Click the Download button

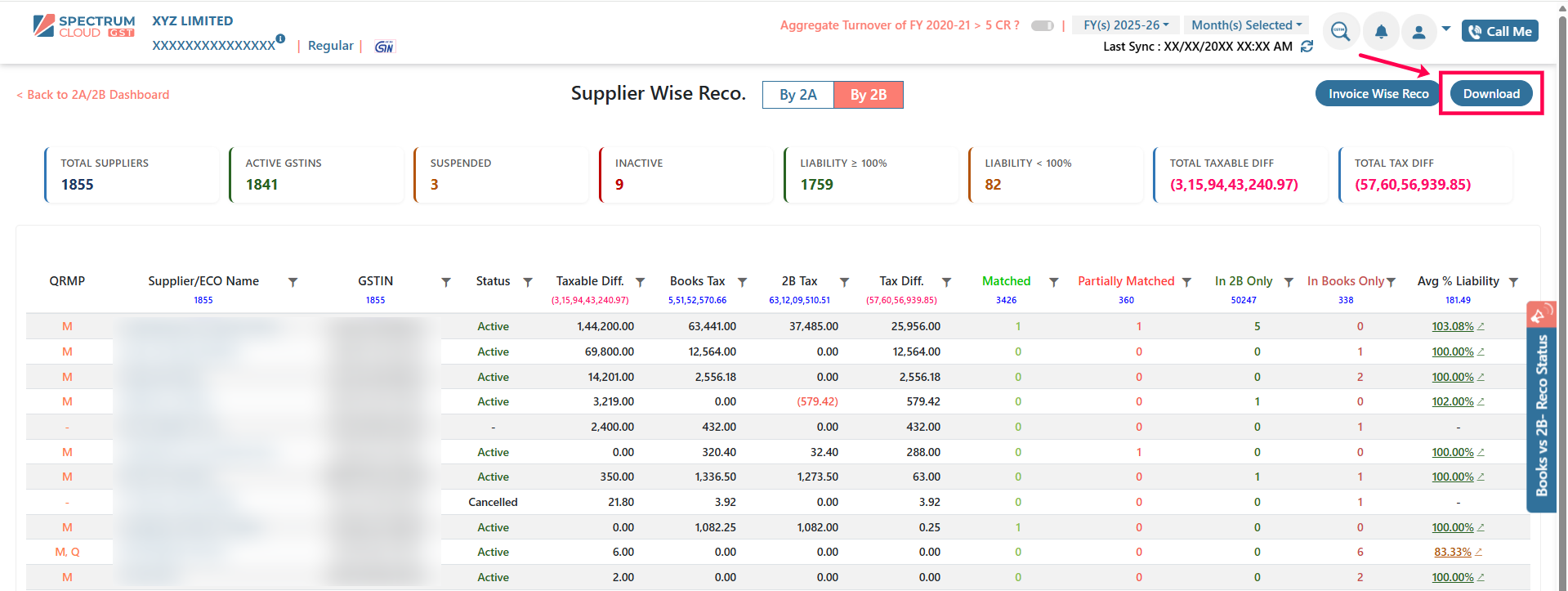pos(1491,94)
